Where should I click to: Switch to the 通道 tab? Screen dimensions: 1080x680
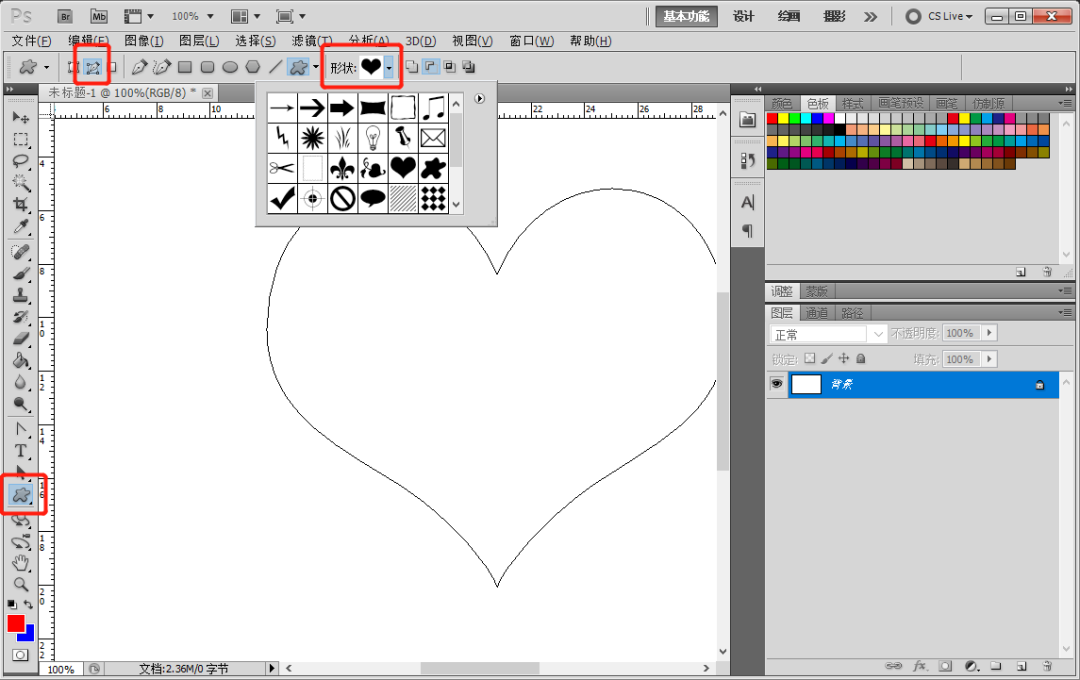click(x=817, y=313)
